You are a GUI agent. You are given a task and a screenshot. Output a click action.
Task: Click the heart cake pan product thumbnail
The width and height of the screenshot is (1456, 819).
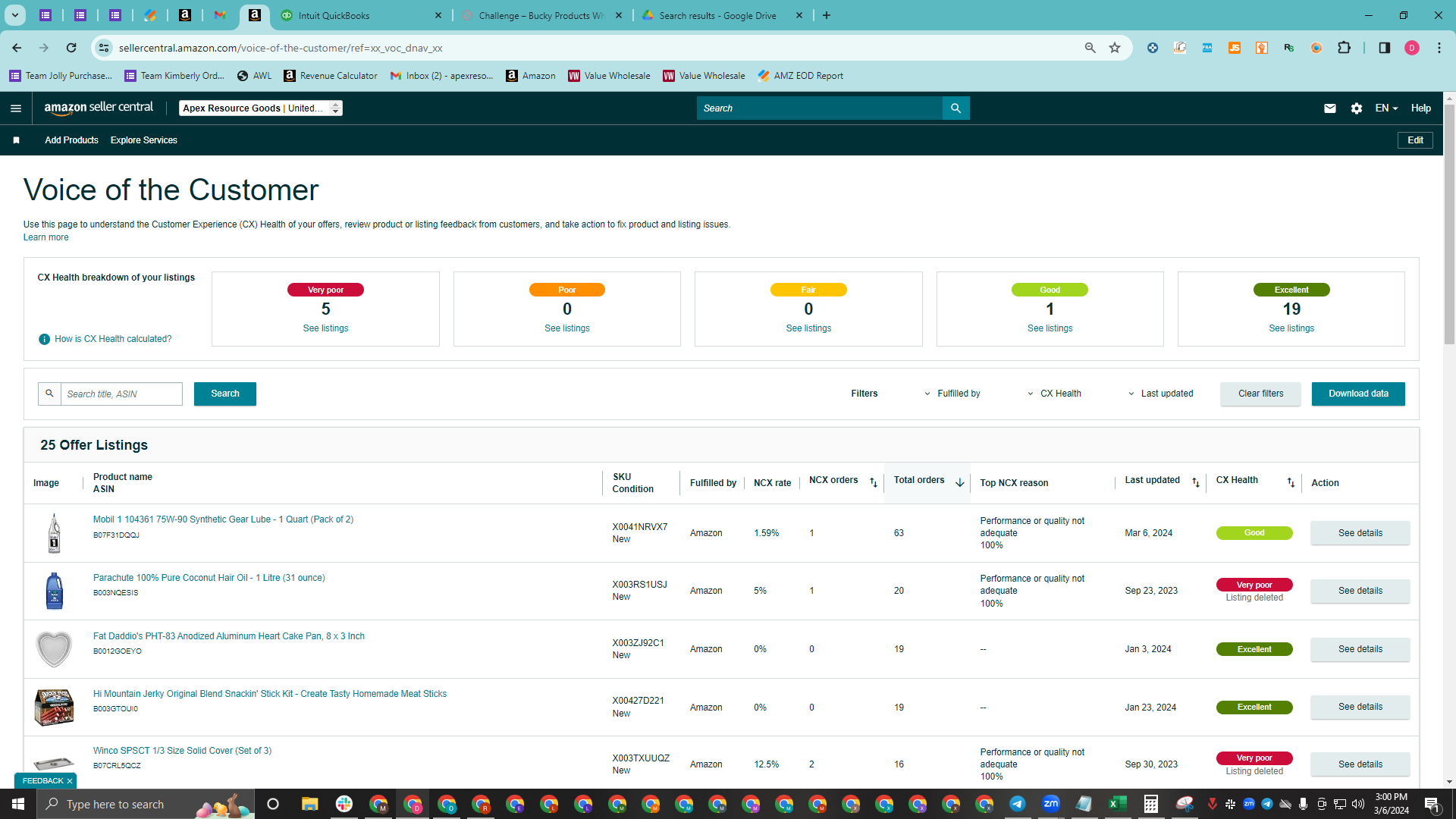(x=54, y=649)
